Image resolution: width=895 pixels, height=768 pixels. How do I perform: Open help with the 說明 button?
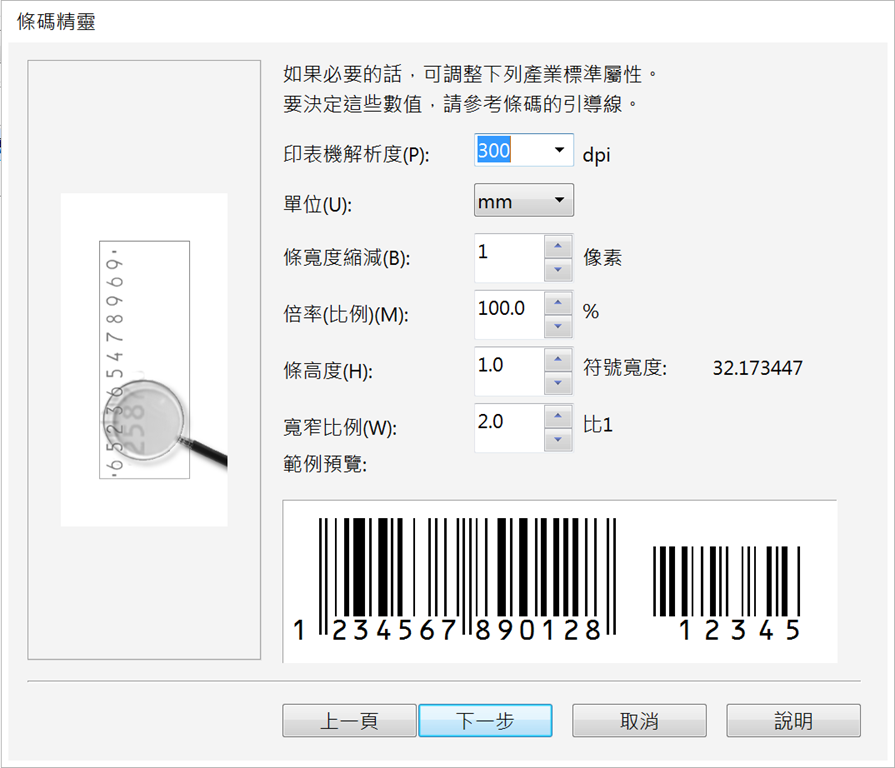(793, 721)
